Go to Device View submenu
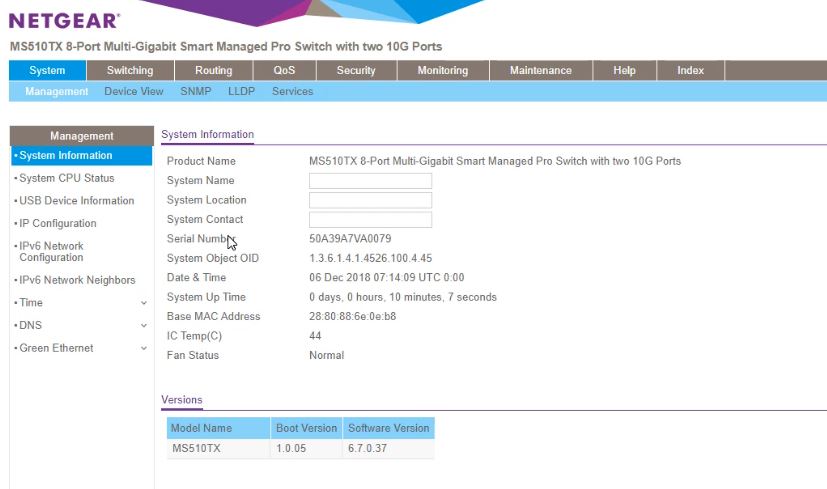827x489 pixels. coord(133,91)
